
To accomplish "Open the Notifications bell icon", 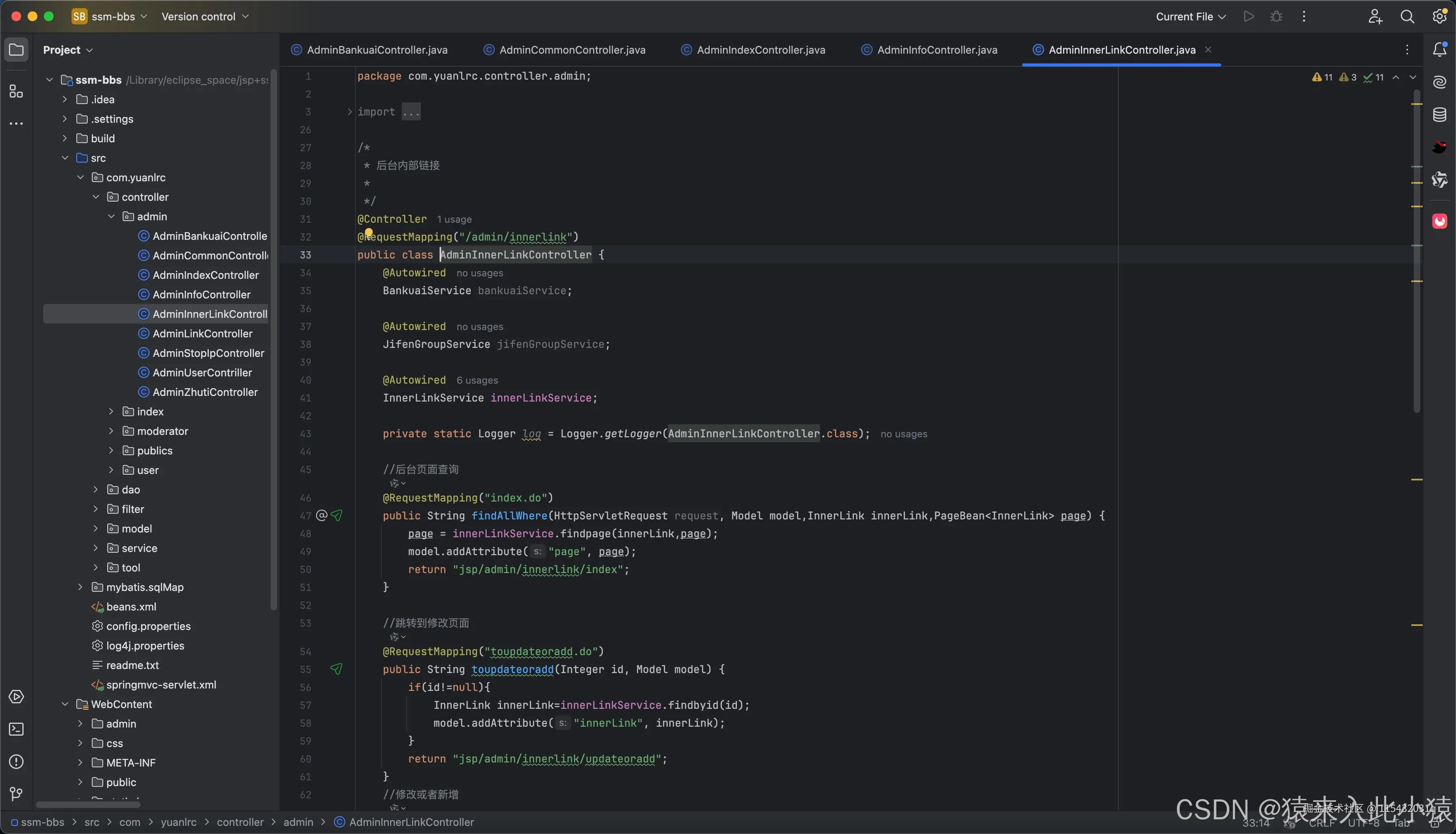I will tap(1439, 50).
